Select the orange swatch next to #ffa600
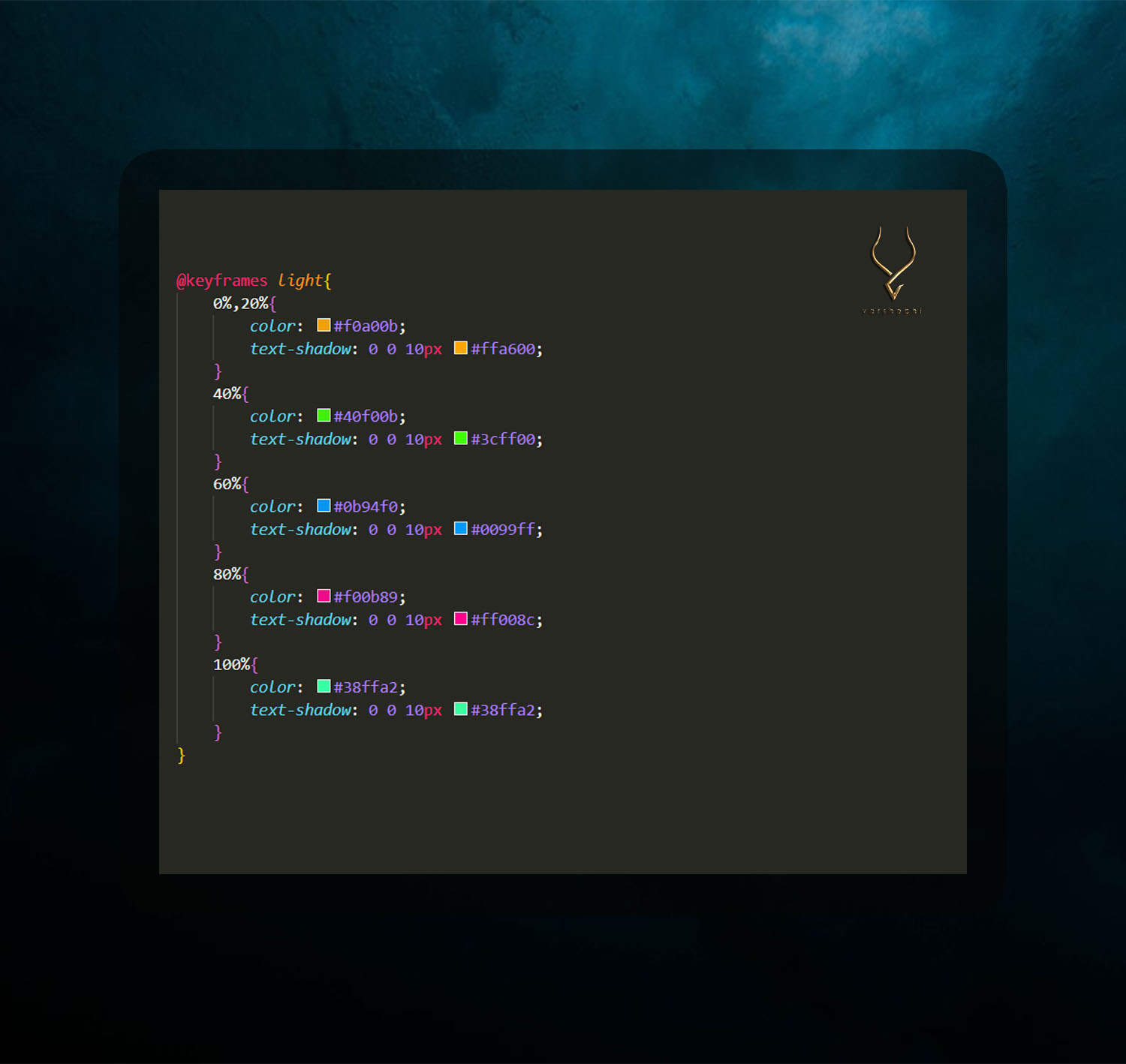The image size is (1126, 1064). point(460,347)
